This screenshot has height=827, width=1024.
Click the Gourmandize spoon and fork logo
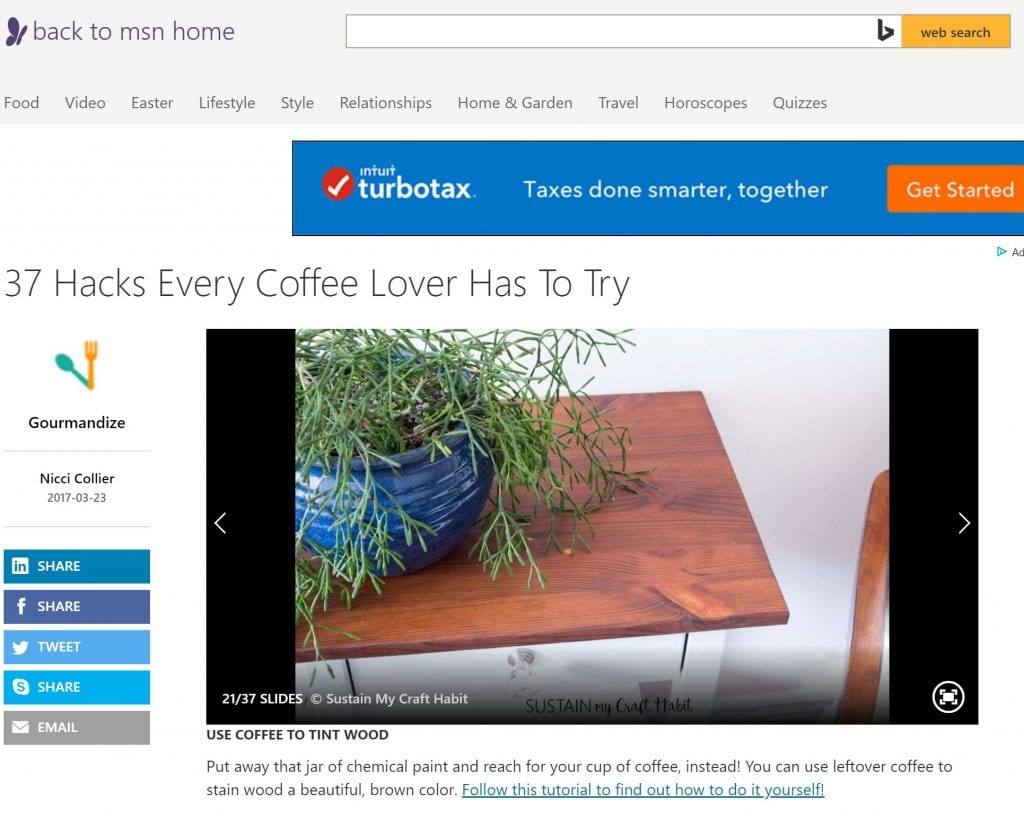click(x=77, y=365)
